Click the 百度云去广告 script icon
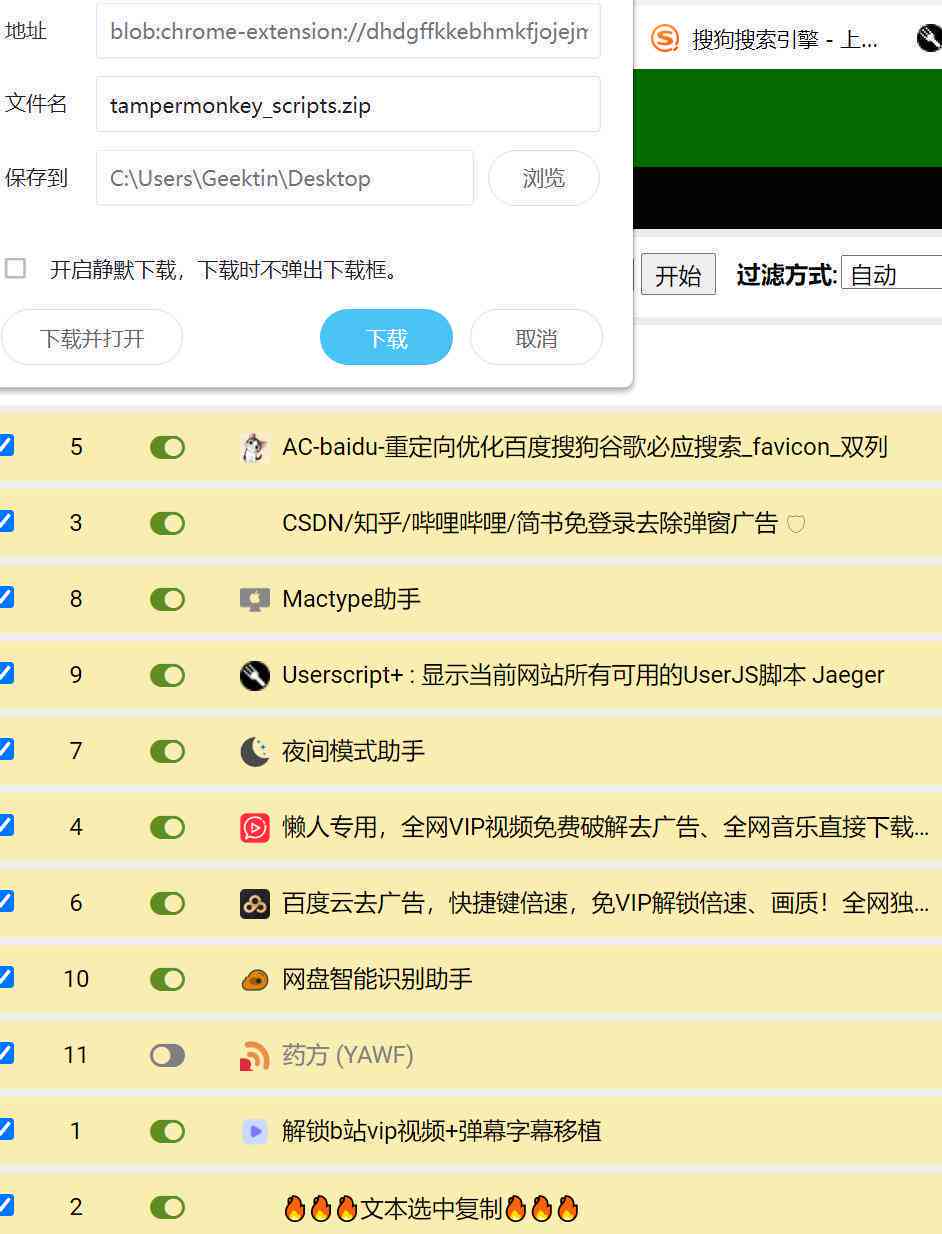The width and height of the screenshot is (942, 1234). coord(255,903)
